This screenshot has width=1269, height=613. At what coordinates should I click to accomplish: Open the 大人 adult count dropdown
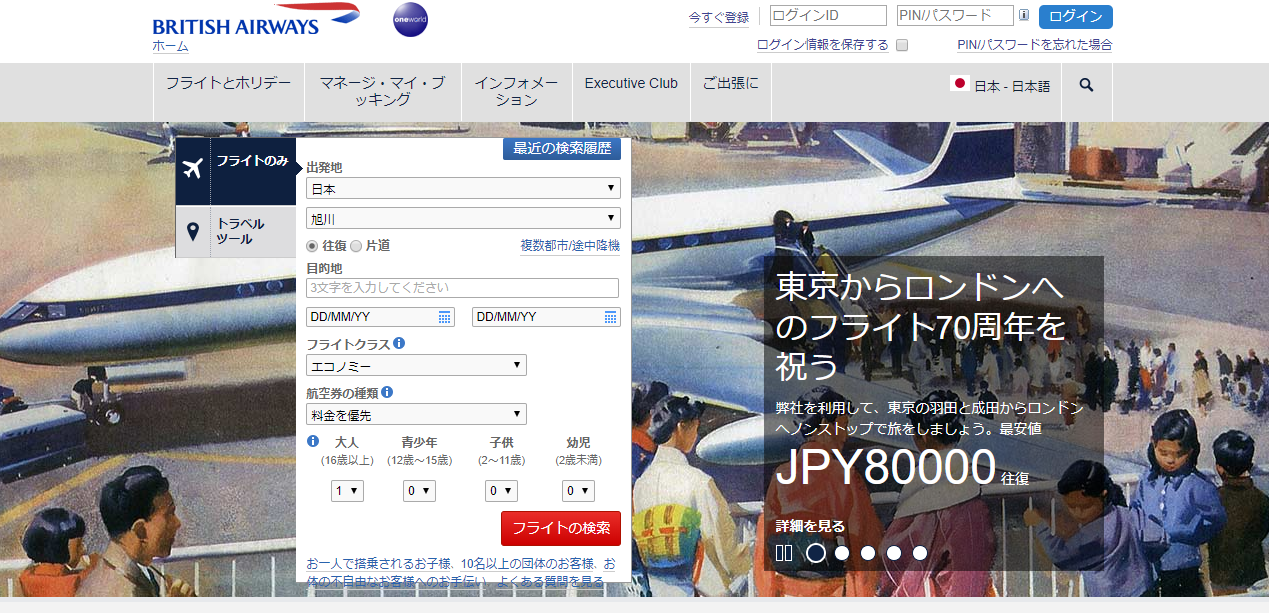[347, 491]
